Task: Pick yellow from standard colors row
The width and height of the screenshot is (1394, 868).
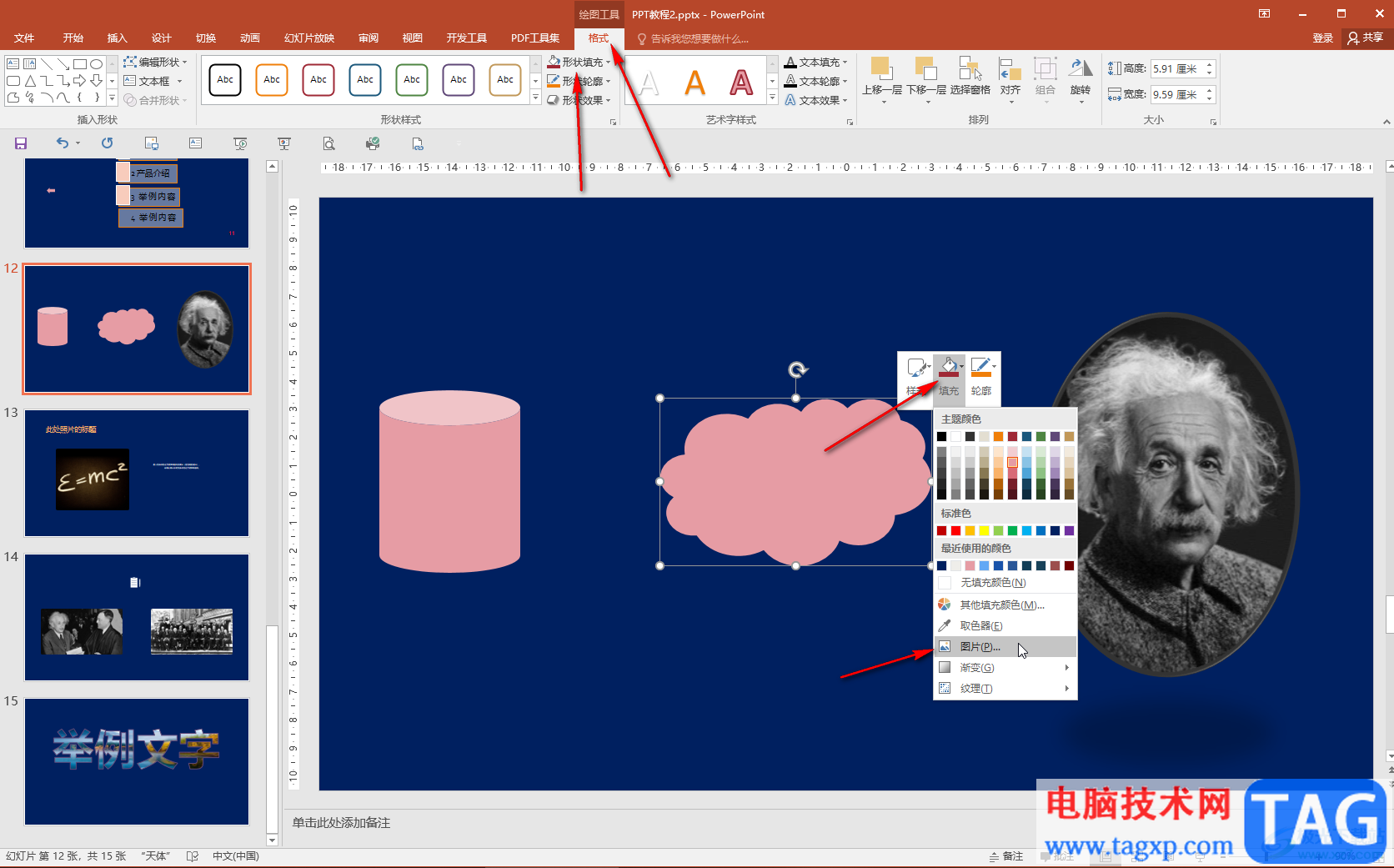Action: click(x=984, y=531)
